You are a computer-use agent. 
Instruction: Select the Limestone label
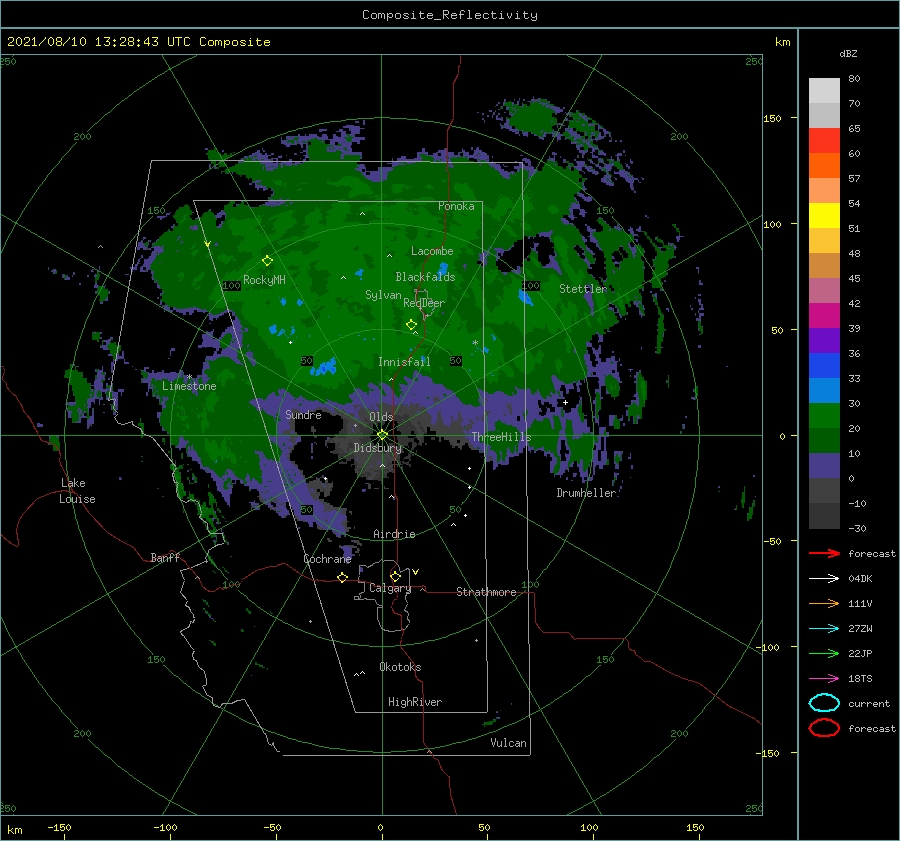[189, 386]
